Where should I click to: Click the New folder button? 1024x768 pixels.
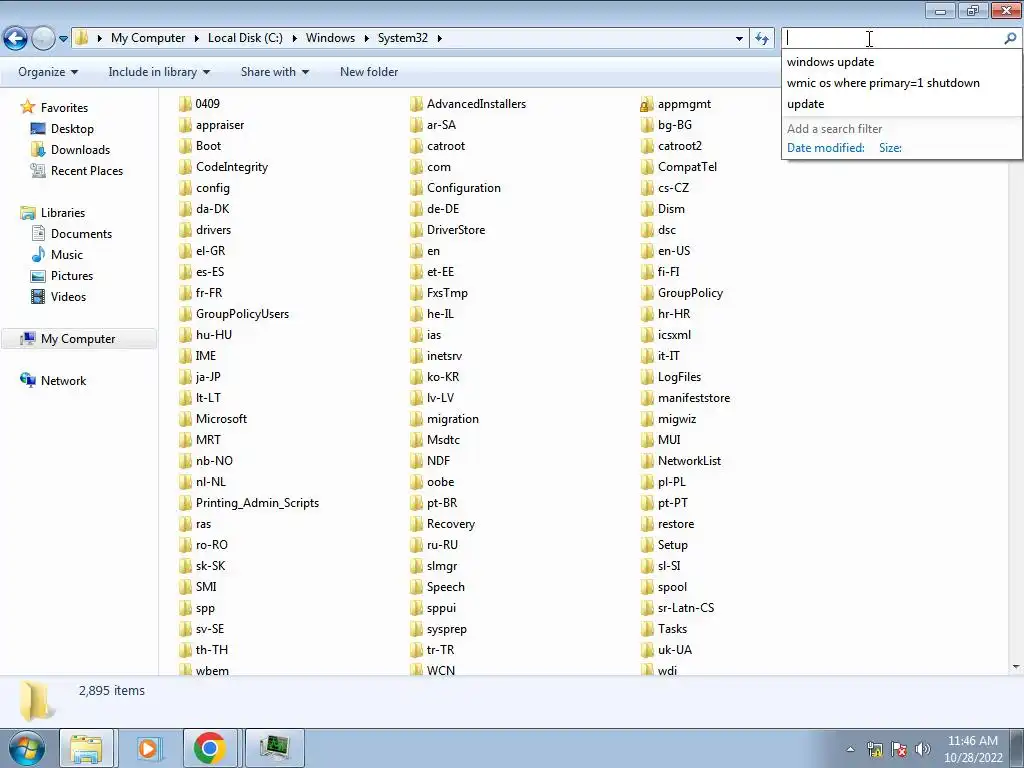coord(369,72)
